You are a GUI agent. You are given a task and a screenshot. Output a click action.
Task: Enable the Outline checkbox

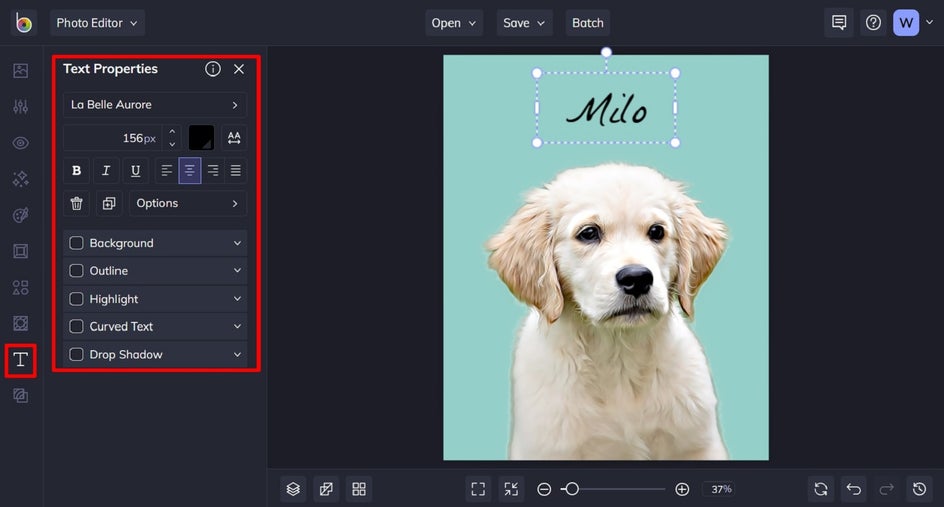(76, 270)
